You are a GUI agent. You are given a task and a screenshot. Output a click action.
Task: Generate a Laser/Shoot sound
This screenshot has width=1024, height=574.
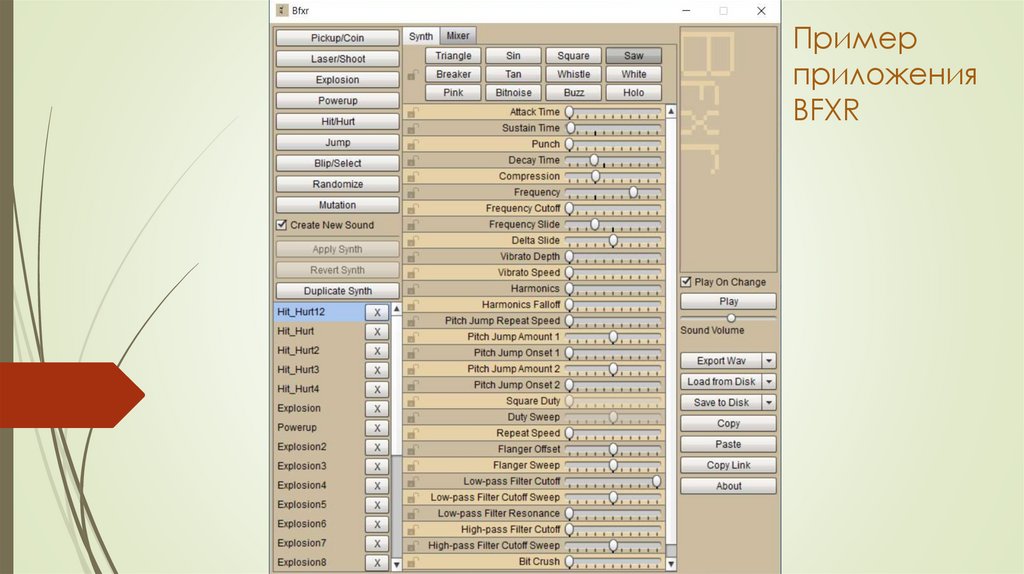[x=338, y=59]
